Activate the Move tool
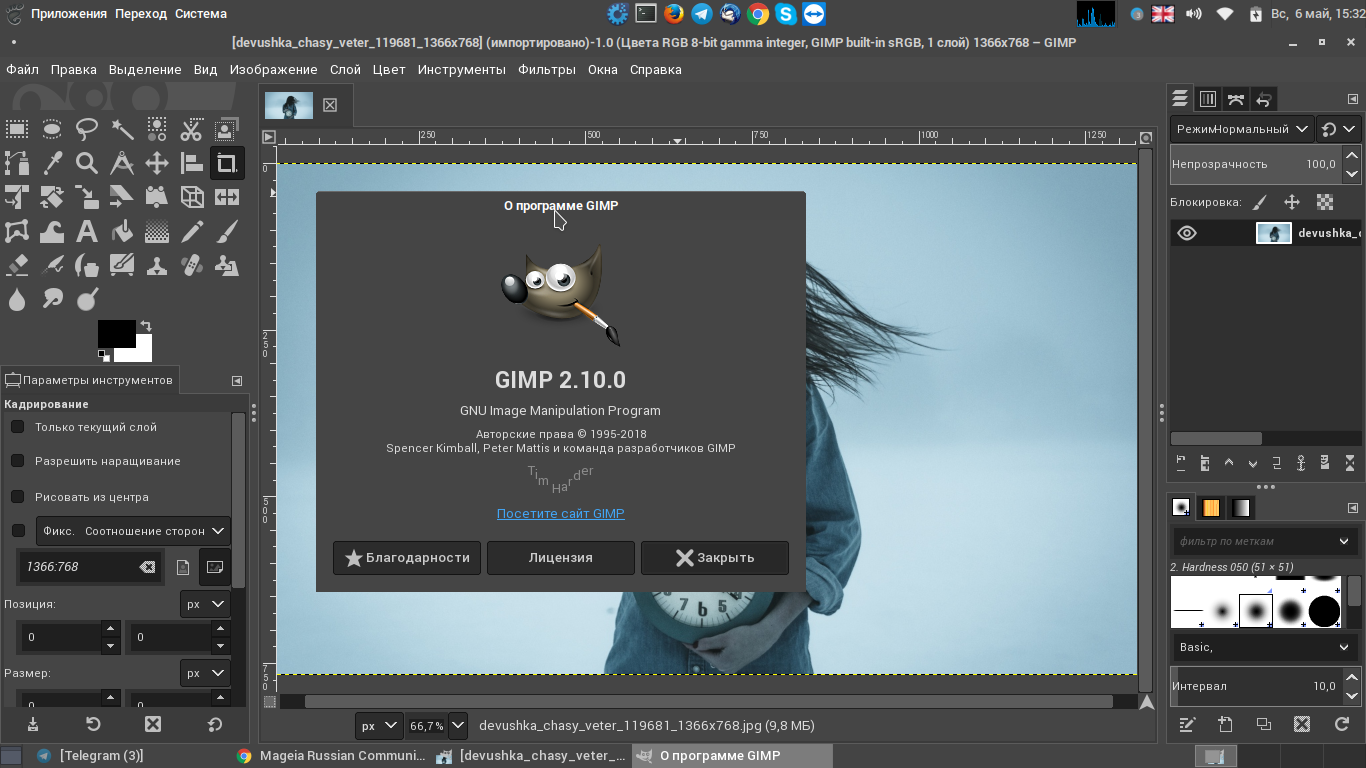Image resolution: width=1366 pixels, height=768 pixels. pos(157,164)
